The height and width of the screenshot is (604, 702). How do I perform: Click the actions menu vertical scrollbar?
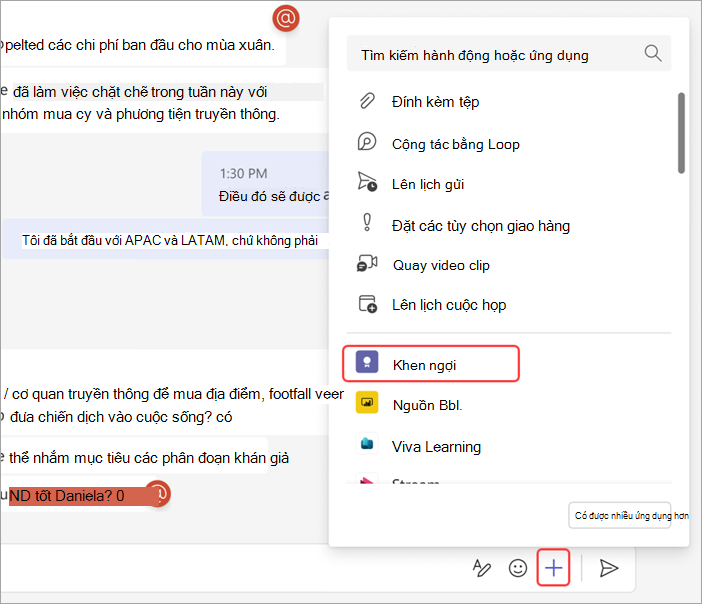[x=681, y=133]
